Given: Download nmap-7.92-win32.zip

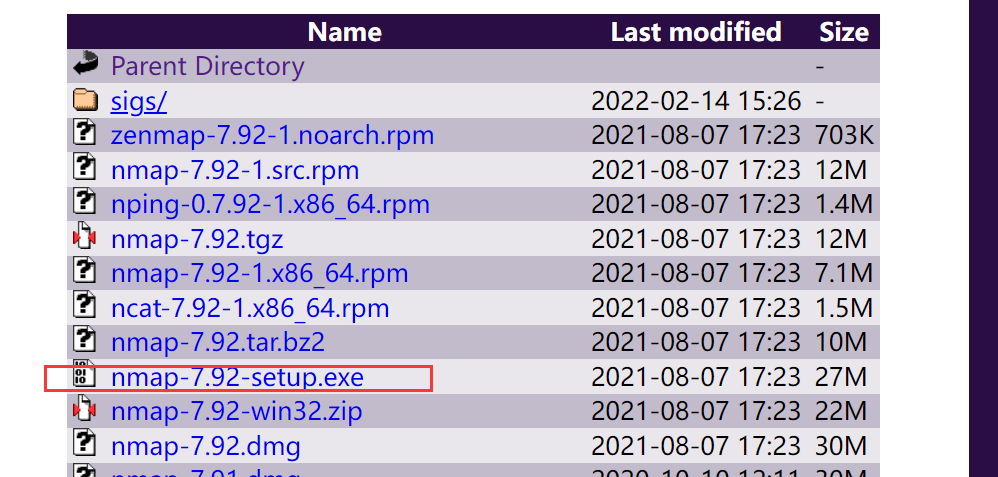Looking at the screenshot, I should tap(237, 412).
